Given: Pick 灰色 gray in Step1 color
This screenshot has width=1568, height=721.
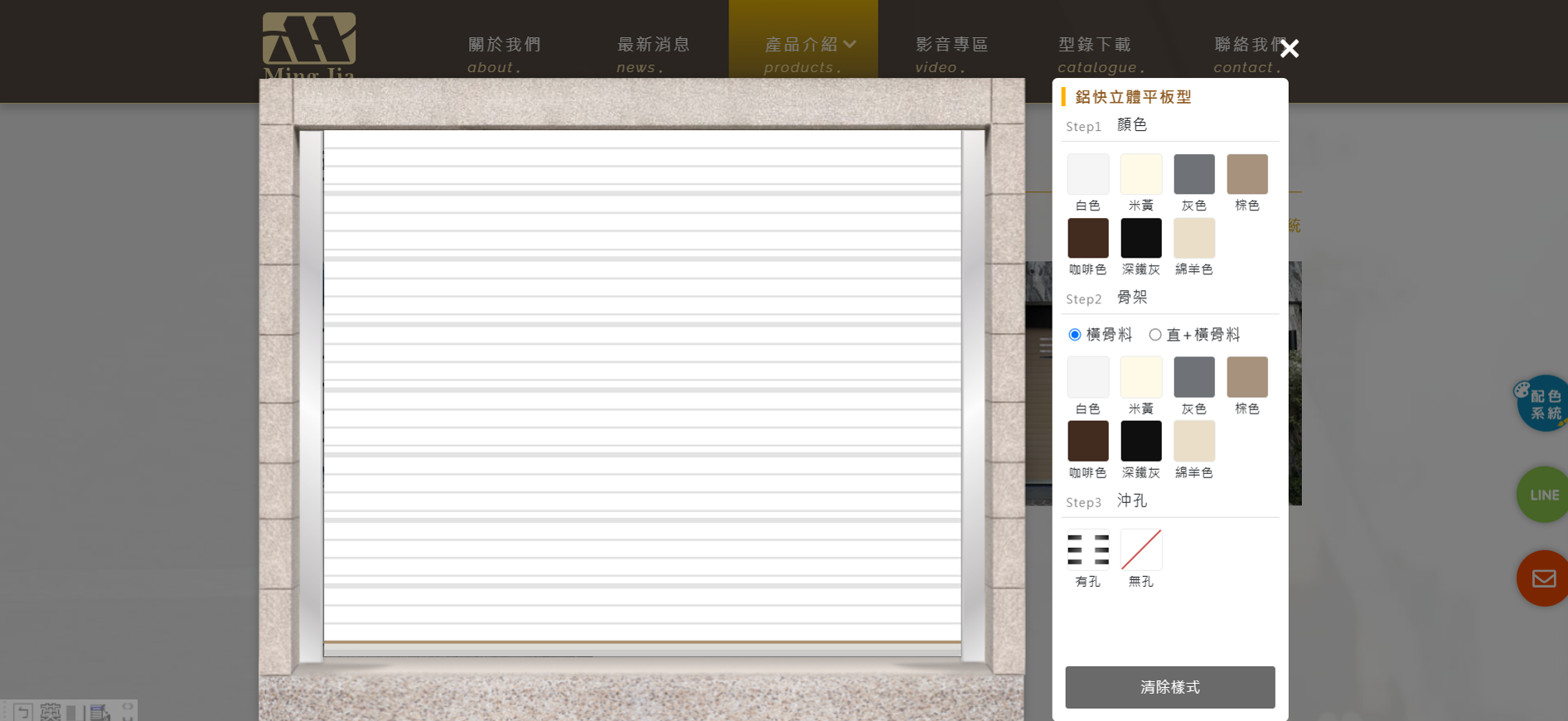Looking at the screenshot, I should click(x=1193, y=175).
